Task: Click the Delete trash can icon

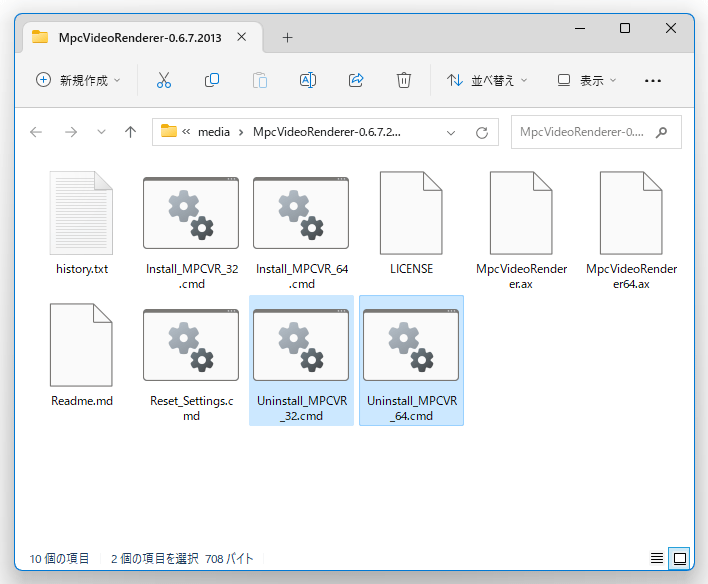Action: click(404, 80)
